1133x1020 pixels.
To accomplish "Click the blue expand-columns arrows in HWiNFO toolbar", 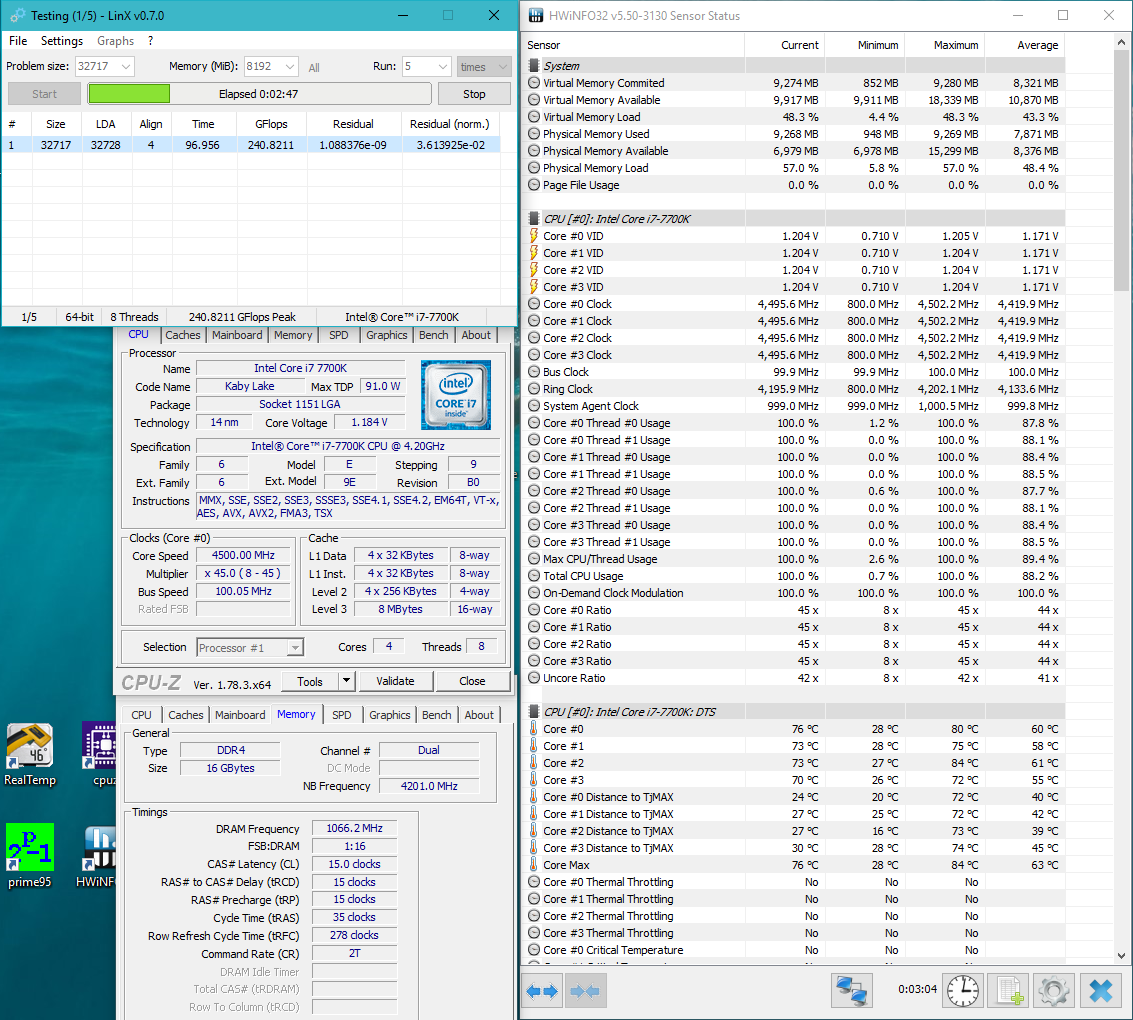I will click(542, 991).
